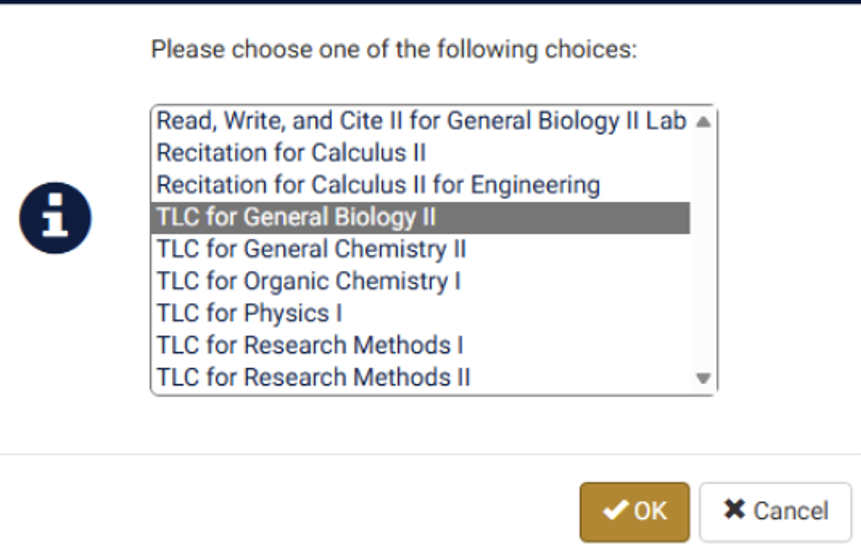Click the 'Please choose one' prompt text
Viewport: 861px width, 549px height.
click(x=393, y=49)
